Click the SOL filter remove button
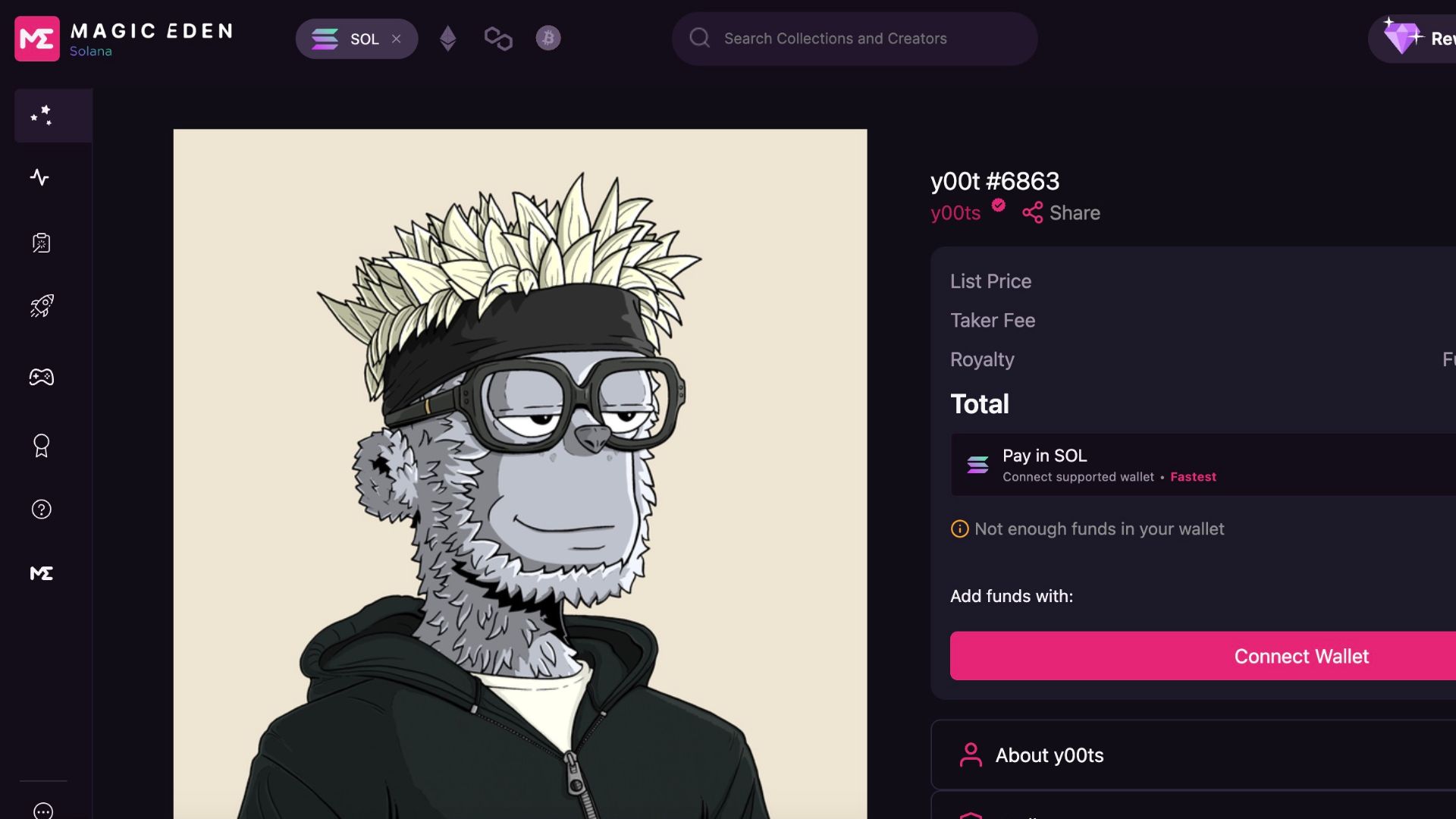Screen dimensions: 1456x819 tap(397, 38)
